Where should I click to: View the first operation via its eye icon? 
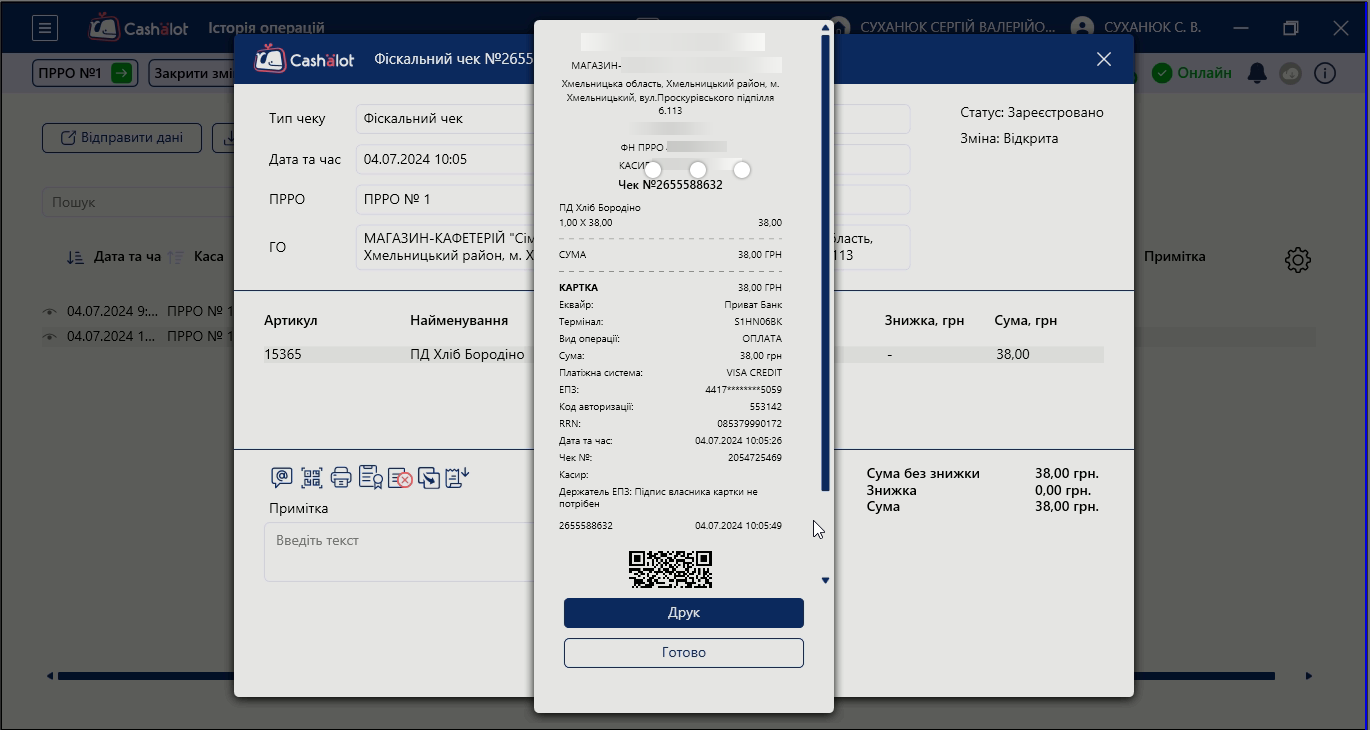pos(49,311)
